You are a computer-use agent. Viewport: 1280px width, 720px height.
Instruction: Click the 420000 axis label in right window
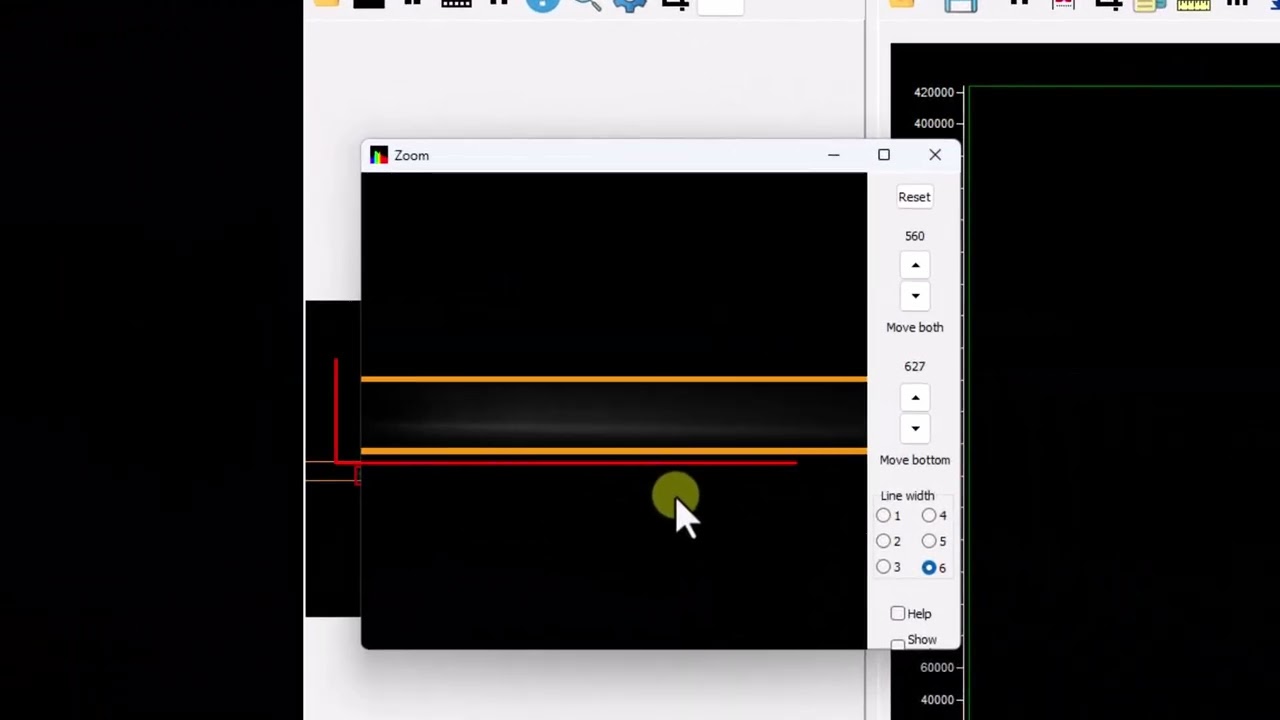934,92
